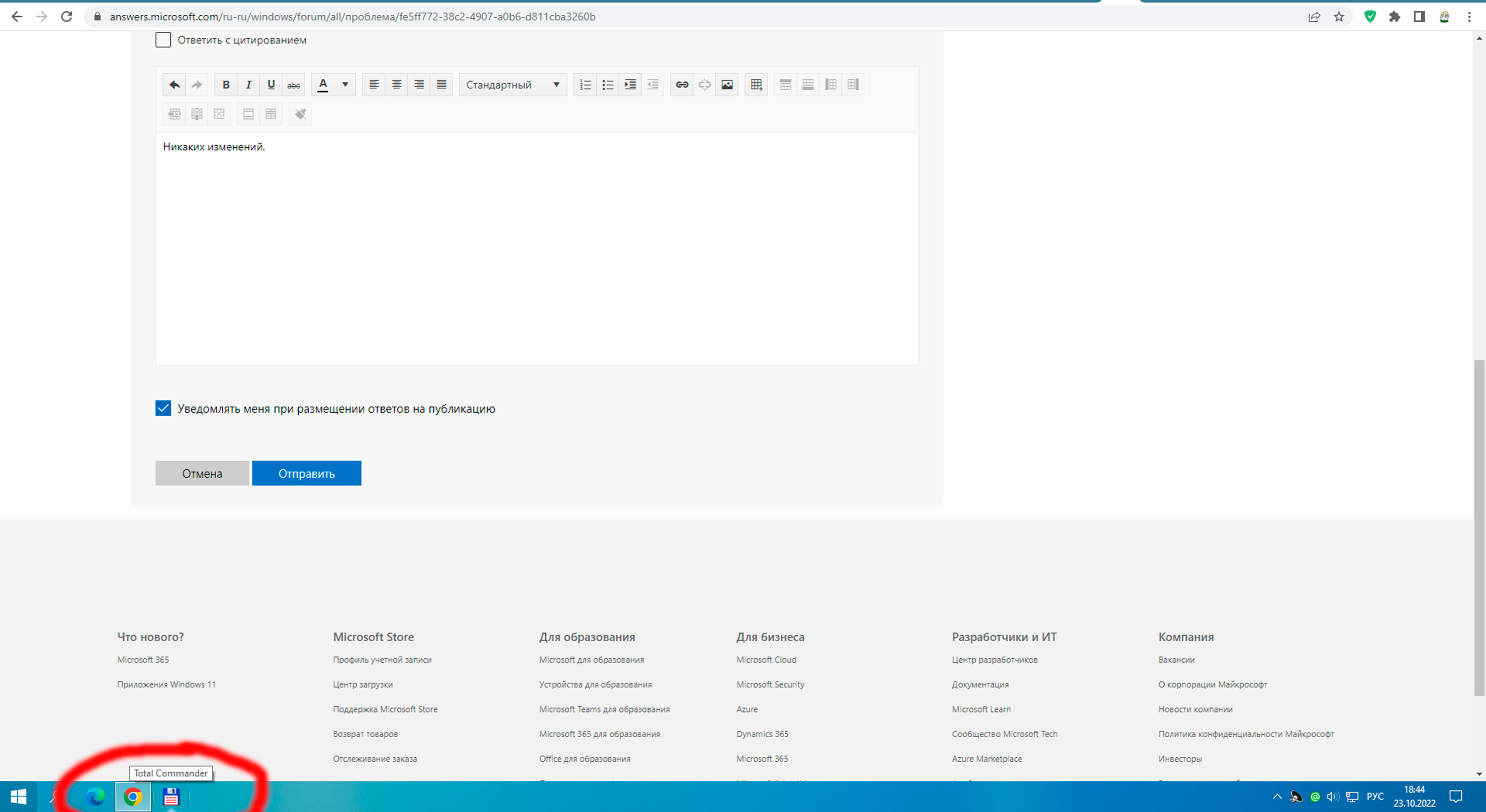Open the volume control in system tray
The image size is (1486, 812).
click(1333, 797)
